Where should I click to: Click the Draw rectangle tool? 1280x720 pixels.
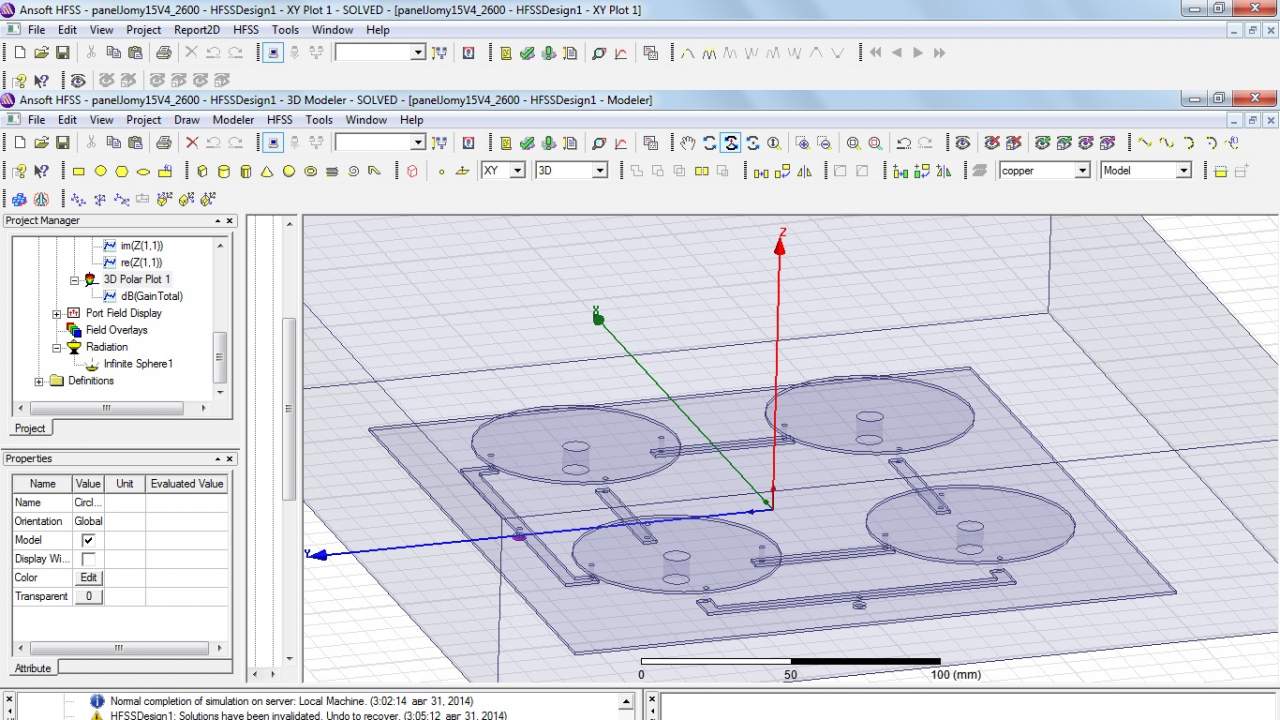[x=79, y=171]
